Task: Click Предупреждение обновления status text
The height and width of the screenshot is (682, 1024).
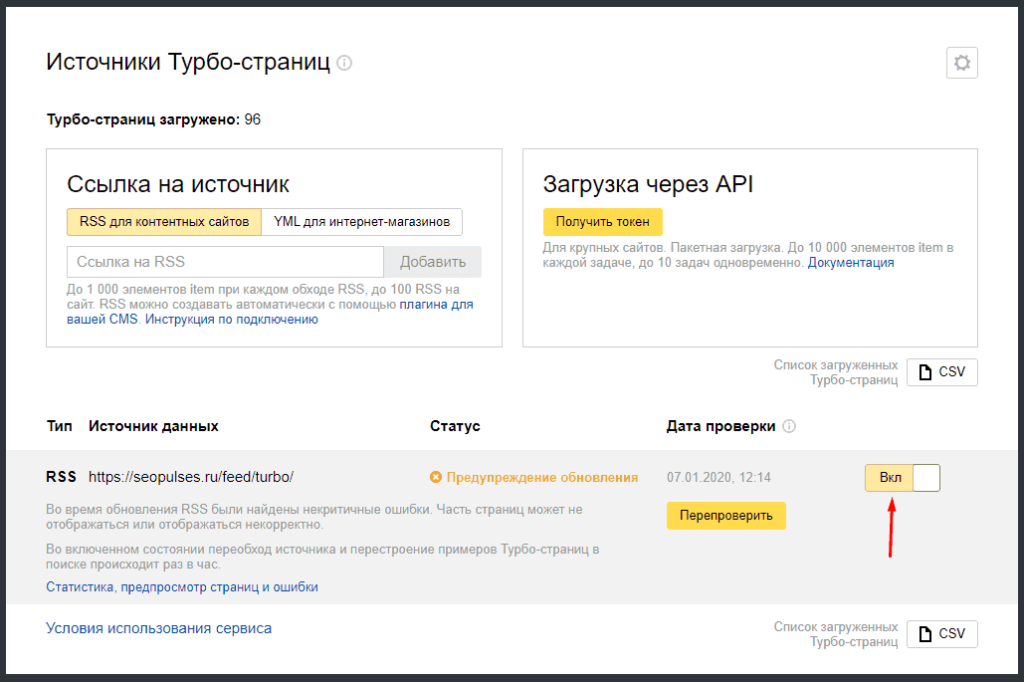Action: click(542, 478)
